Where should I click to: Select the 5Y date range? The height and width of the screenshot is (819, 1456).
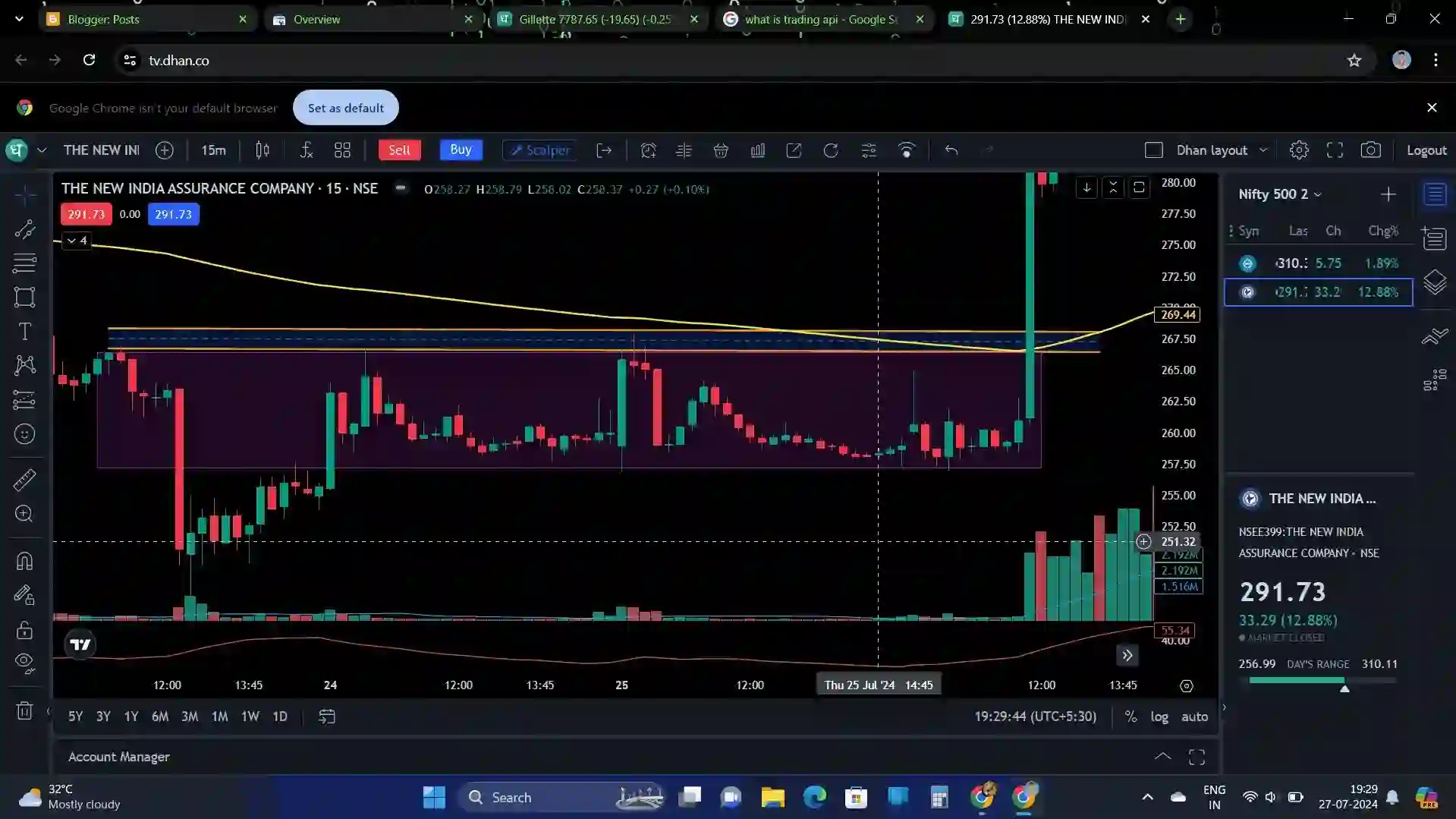pos(75,717)
